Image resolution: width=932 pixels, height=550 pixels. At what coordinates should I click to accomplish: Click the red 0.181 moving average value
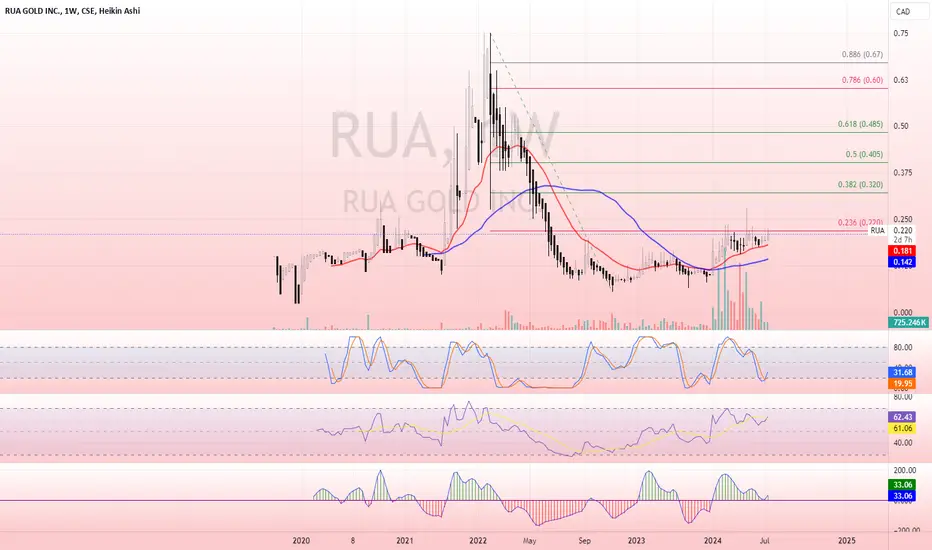tap(902, 251)
